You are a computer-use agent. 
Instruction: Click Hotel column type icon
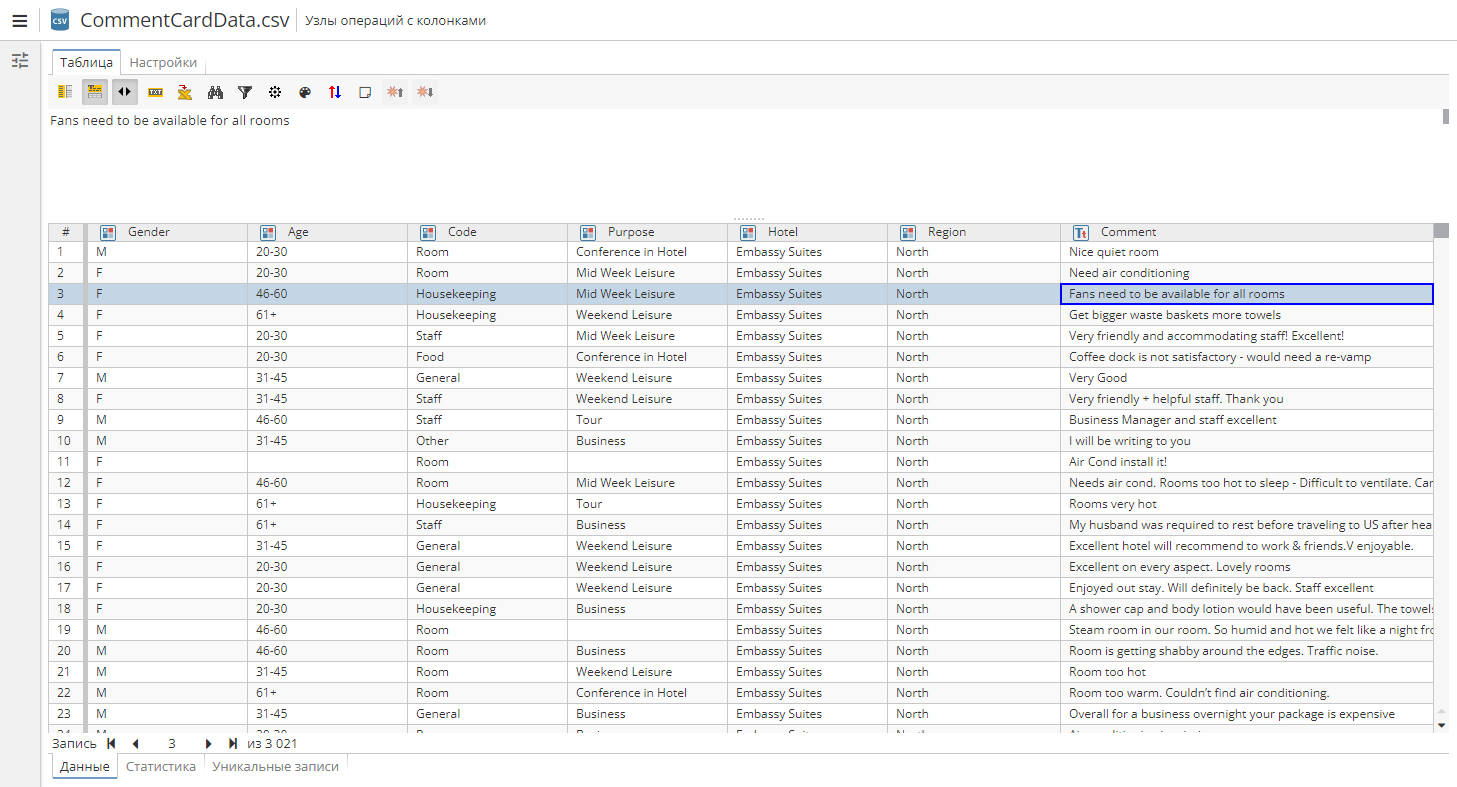[x=748, y=232]
